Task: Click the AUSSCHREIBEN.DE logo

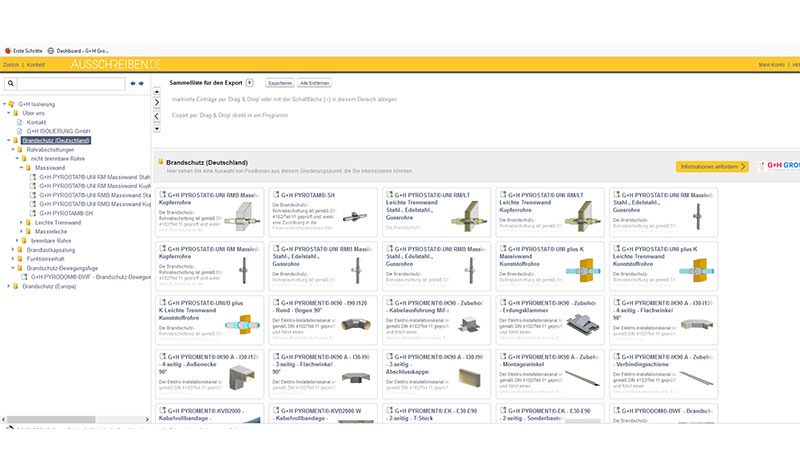Action: tap(116, 64)
